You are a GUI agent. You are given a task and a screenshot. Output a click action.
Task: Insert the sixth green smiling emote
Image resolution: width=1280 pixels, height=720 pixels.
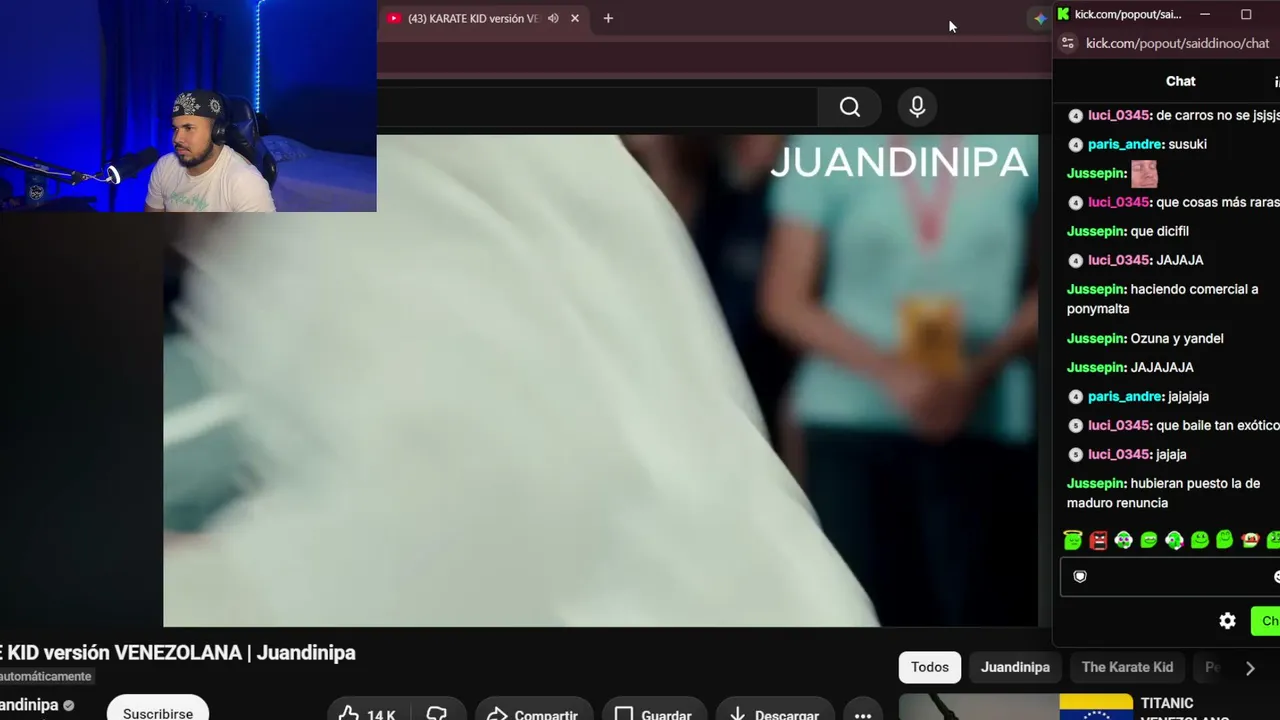pyautogui.click(x=1199, y=540)
